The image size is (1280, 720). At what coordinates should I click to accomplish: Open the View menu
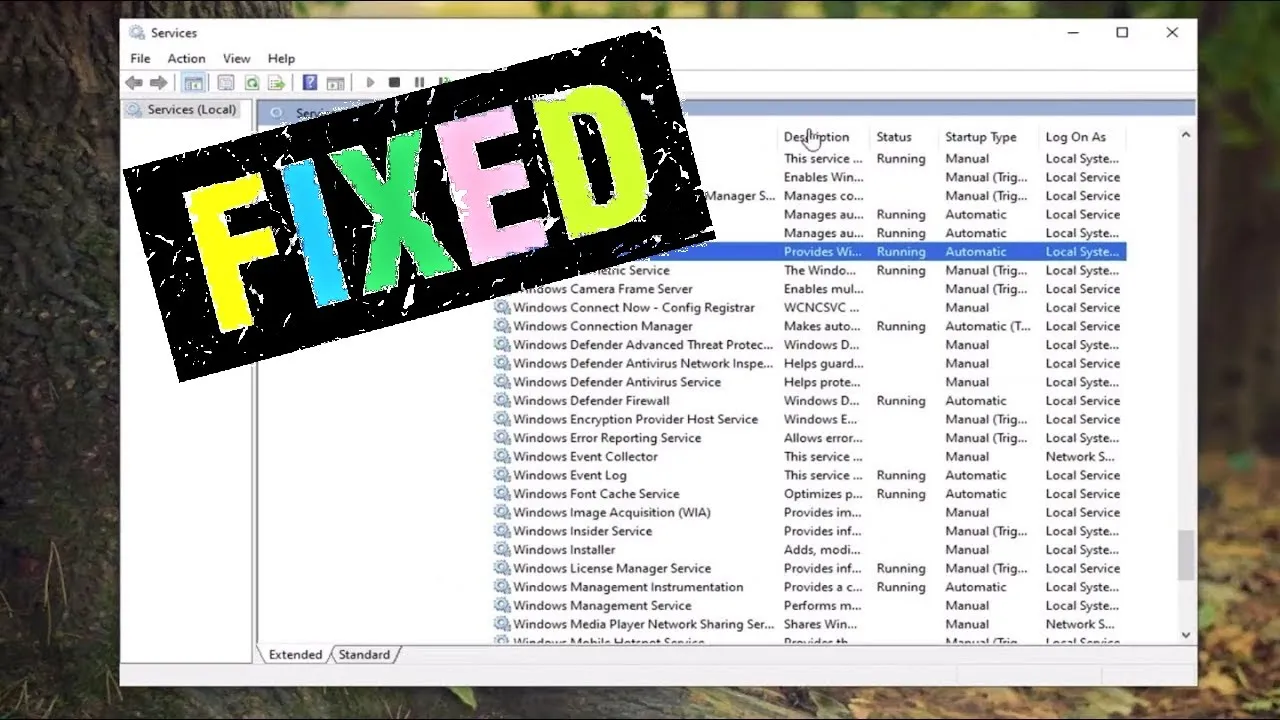click(236, 59)
